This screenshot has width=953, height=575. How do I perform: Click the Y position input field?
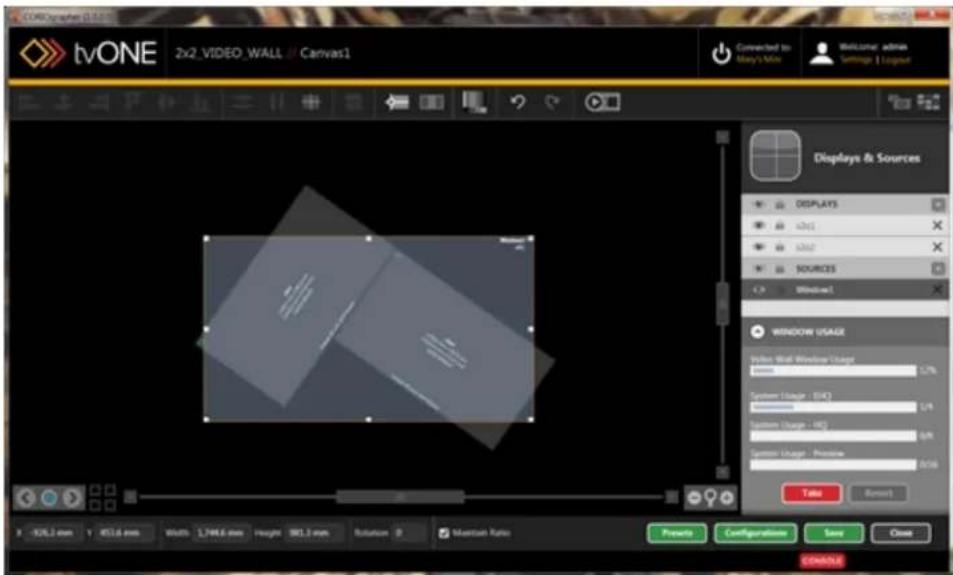pyautogui.click(x=124, y=533)
